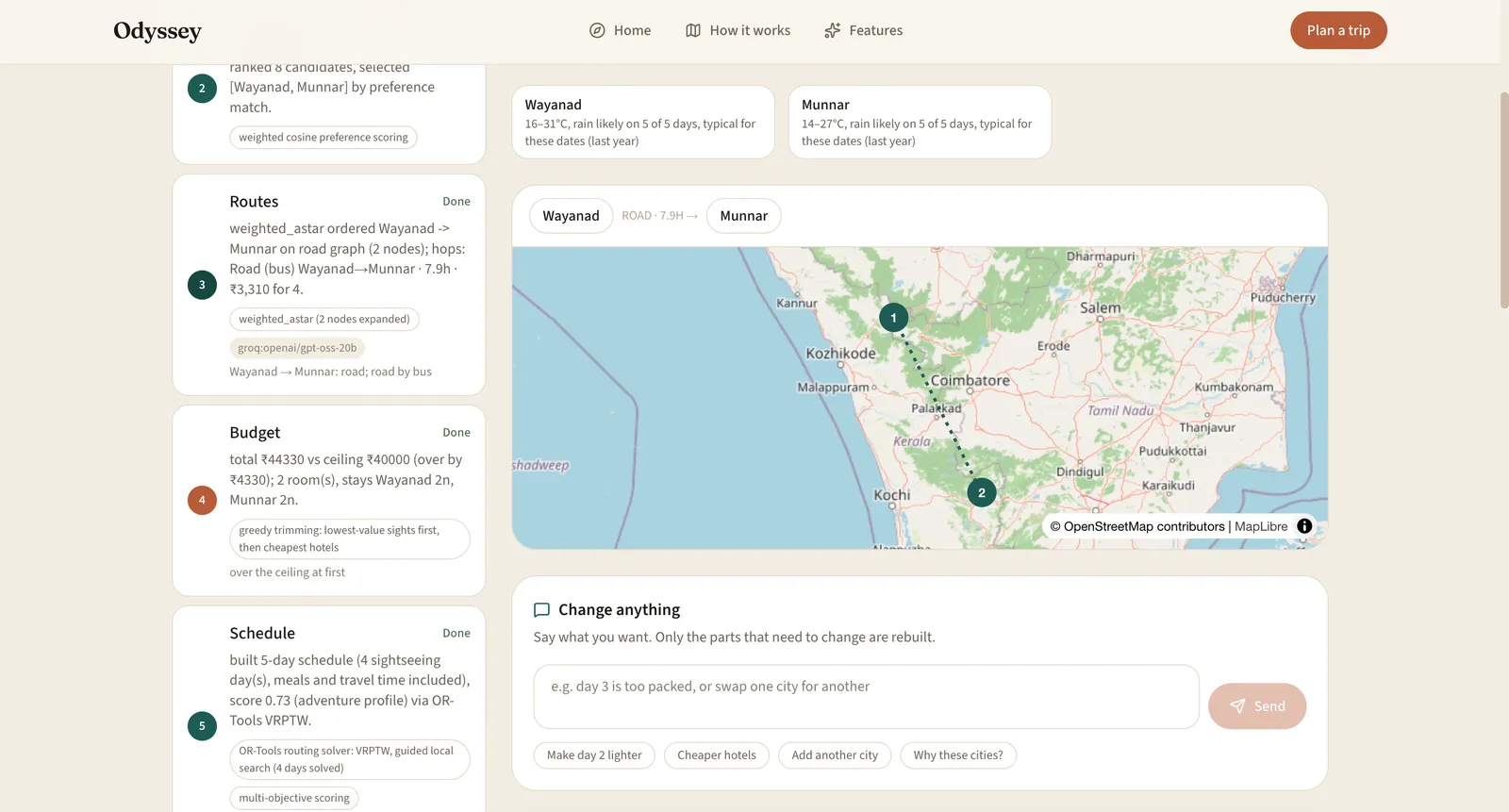Click the weighted_astar (2 nodes expanded) tag
This screenshot has width=1509, height=812.
pos(324,320)
